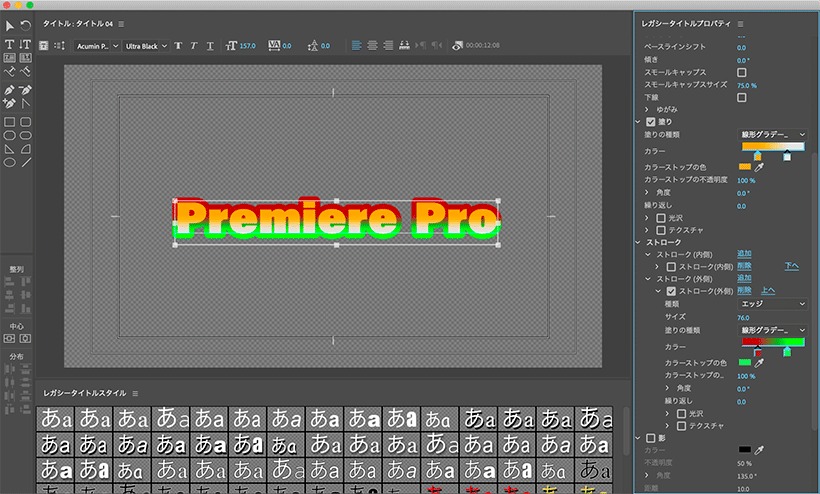Image resolution: width=820 pixels, height=494 pixels.
Task: Select the Rectangle tool
Action: click(x=9, y=122)
